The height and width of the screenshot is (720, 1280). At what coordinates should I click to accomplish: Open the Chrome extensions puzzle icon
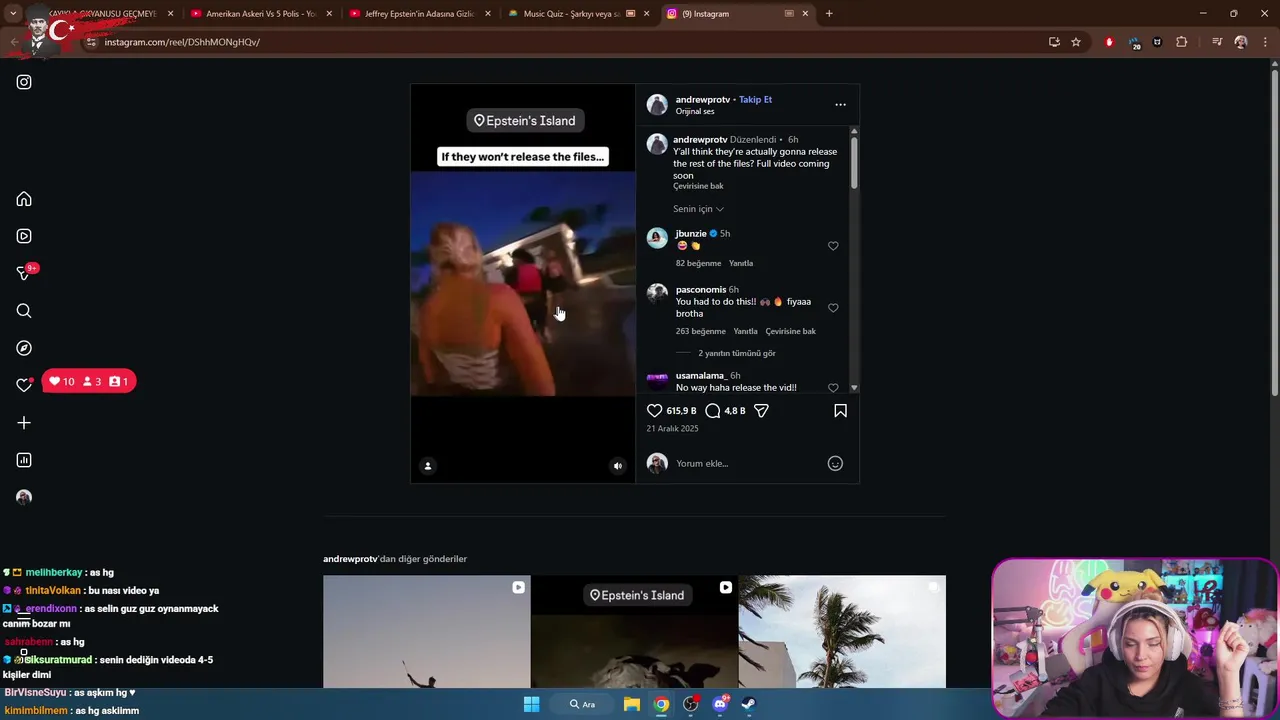tap(1182, 42)
